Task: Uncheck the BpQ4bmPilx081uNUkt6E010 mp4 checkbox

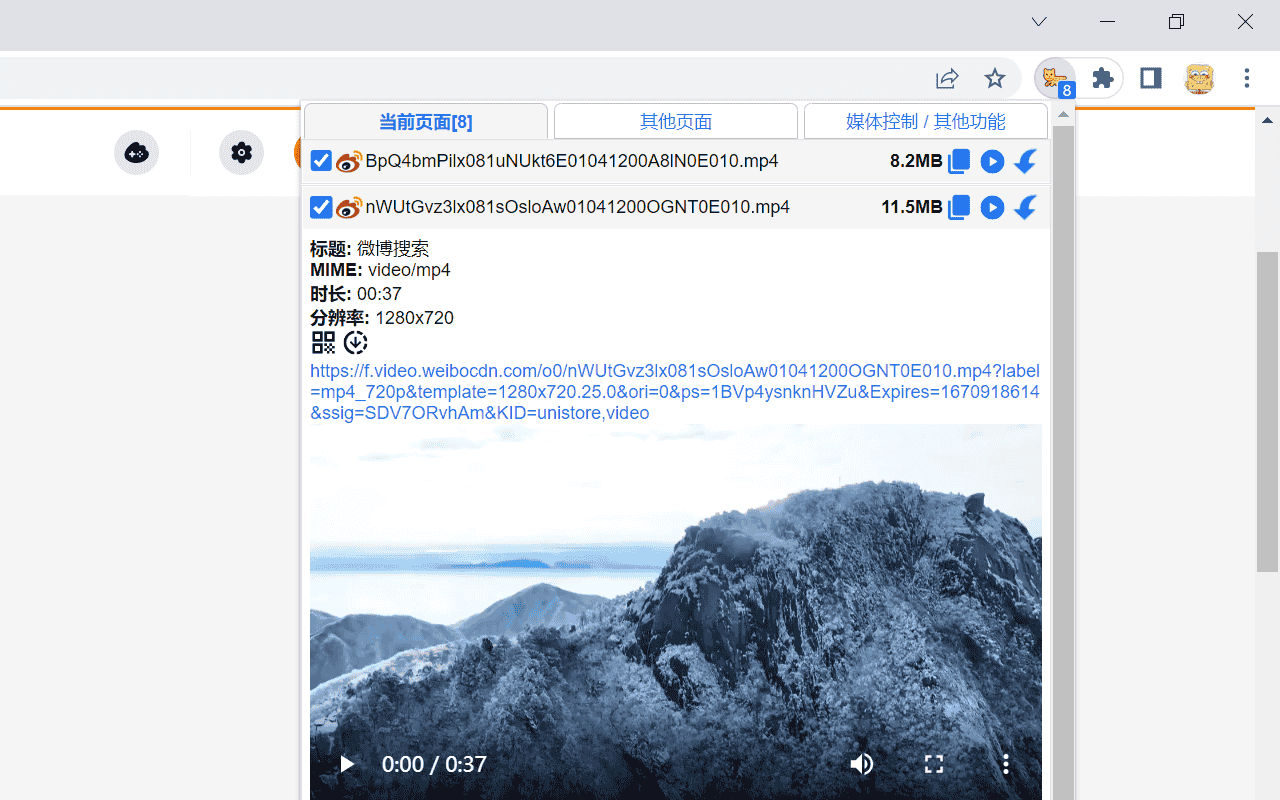Action: click(x=320, y=160)
